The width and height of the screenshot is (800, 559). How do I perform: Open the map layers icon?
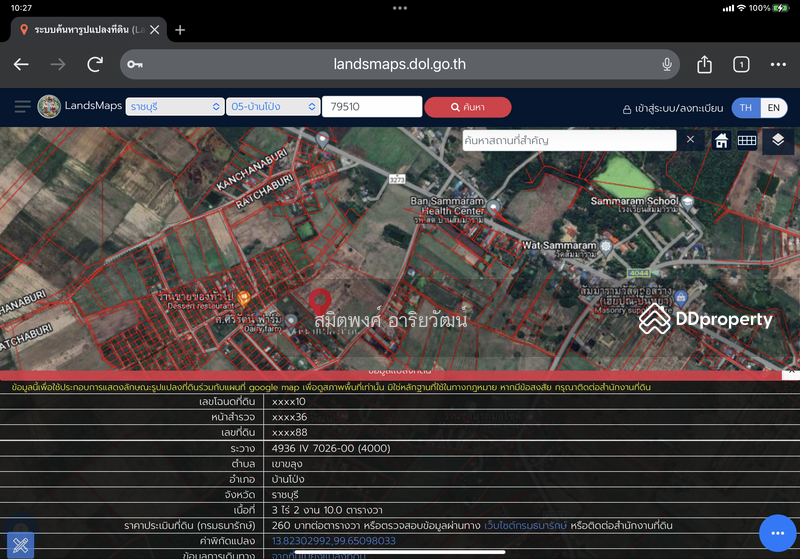click(778, 140)
